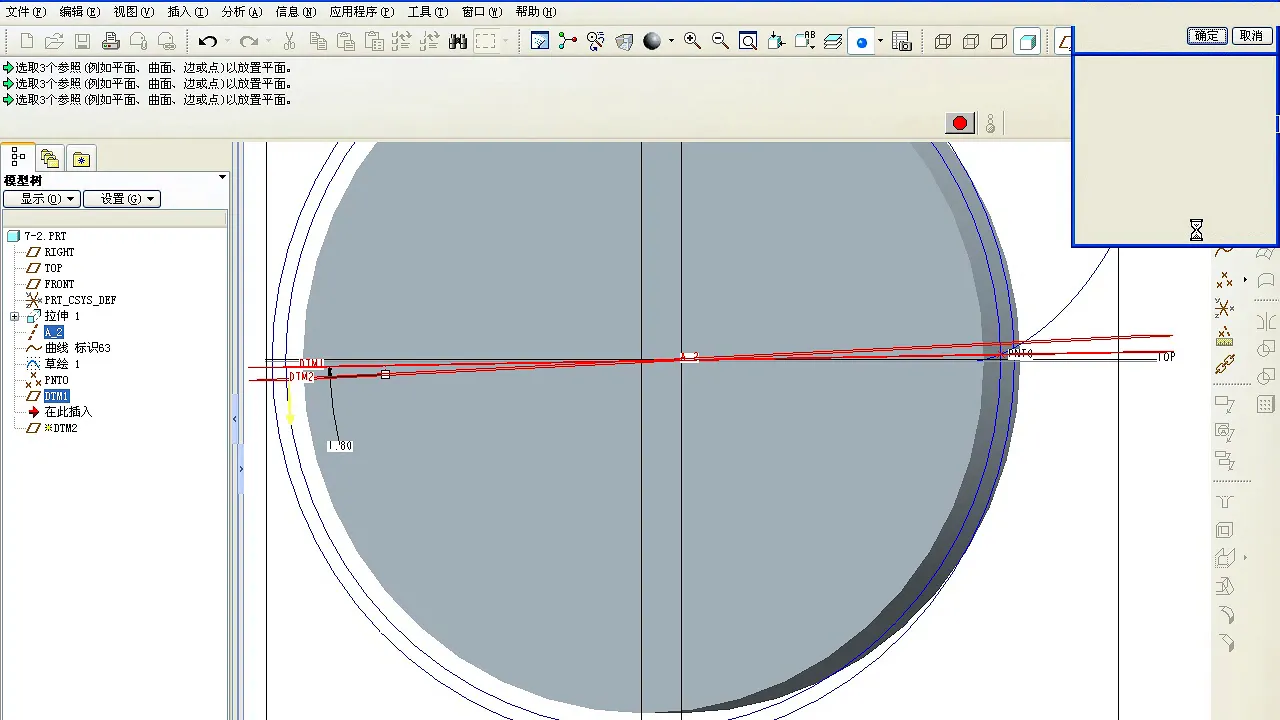Click the 取消 button
The width and height of the screenshot is (1280, 720).
click(1251, 35)
